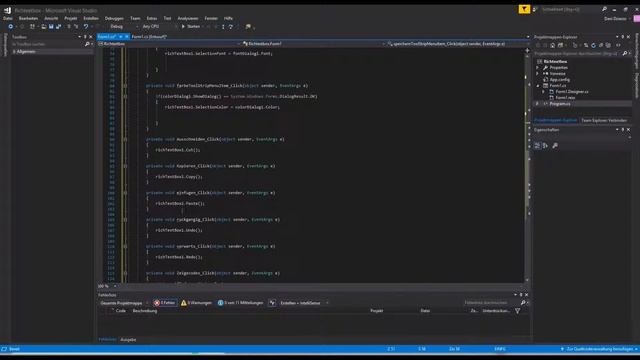The width and height of the screenshot is (640, 360).
Task: Select the Allgemein group in Toolbox
Action: click(52, 52)
